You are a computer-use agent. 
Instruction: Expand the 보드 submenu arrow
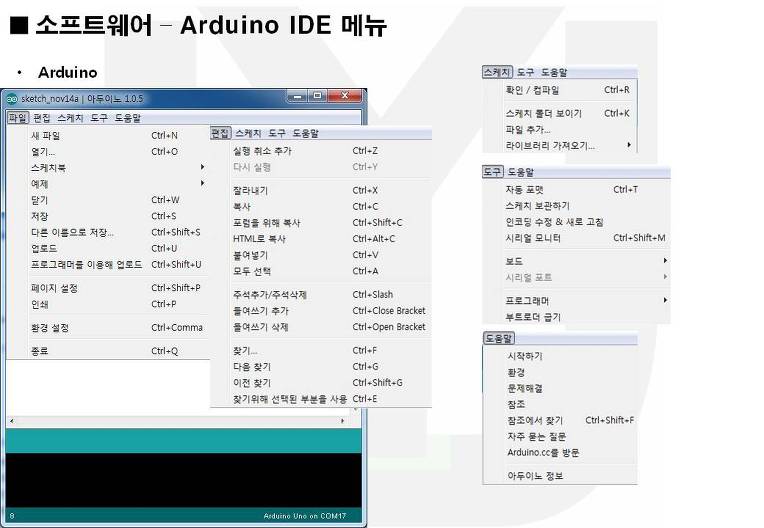click(665, 261)
